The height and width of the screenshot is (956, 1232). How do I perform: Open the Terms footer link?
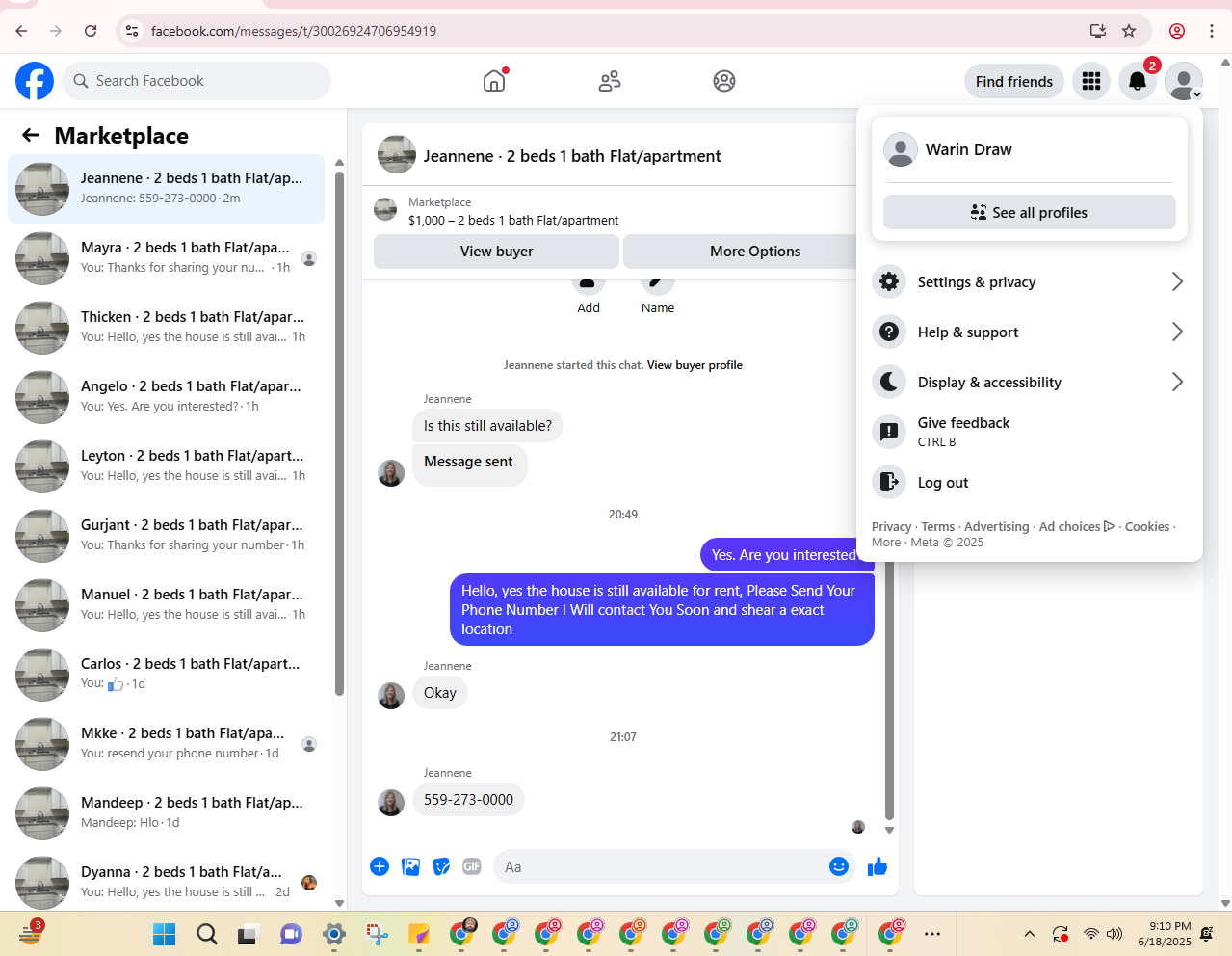pyautogui.click(x=937, y=526)
